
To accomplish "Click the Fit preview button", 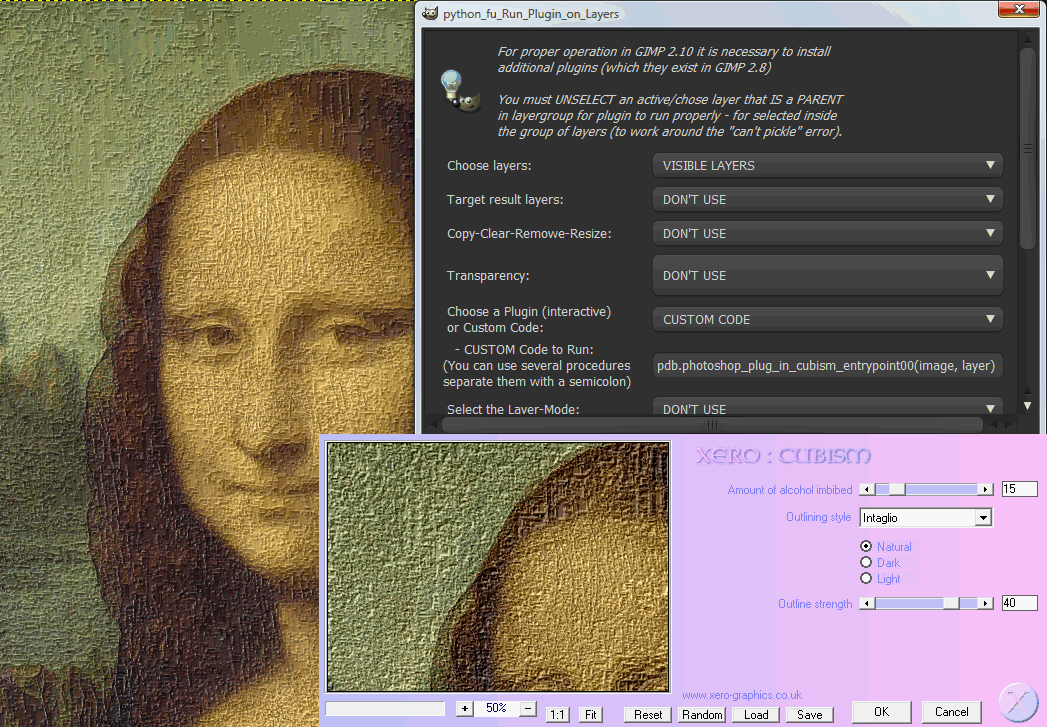I will (590, 715).
